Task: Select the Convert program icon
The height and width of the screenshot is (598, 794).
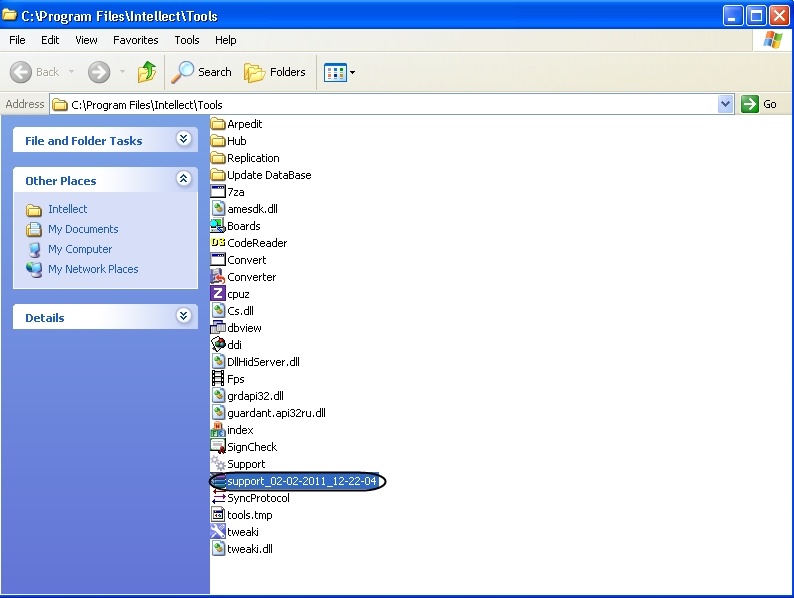Action: point(218,260)
